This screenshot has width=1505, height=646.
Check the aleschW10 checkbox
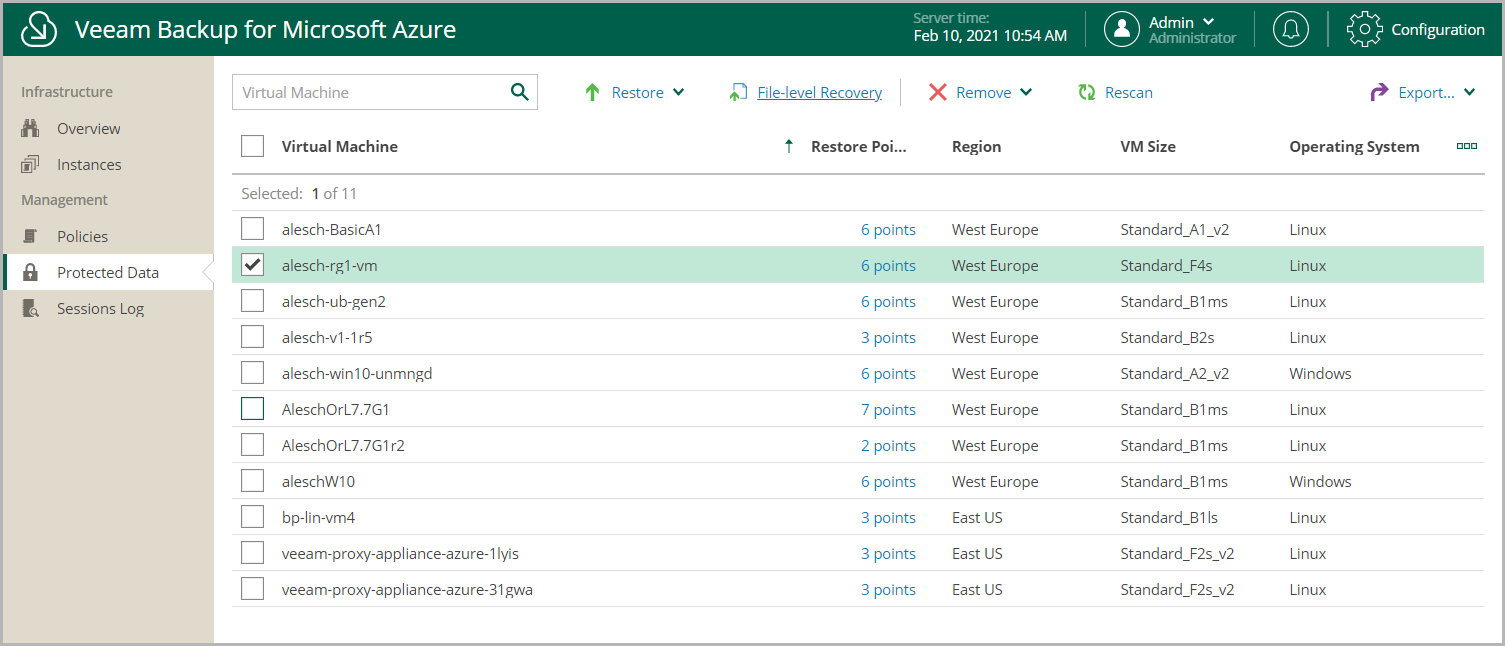click(x=253, y=481)
